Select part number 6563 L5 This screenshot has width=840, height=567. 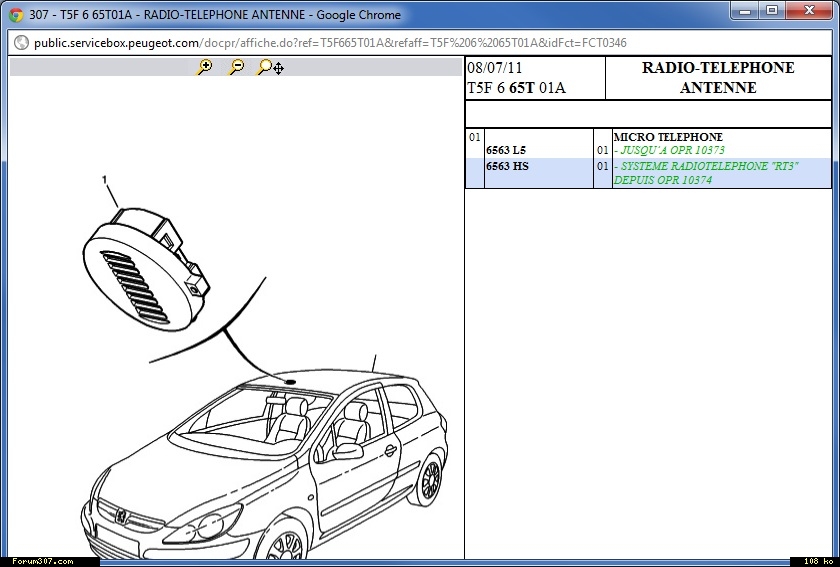506,150
